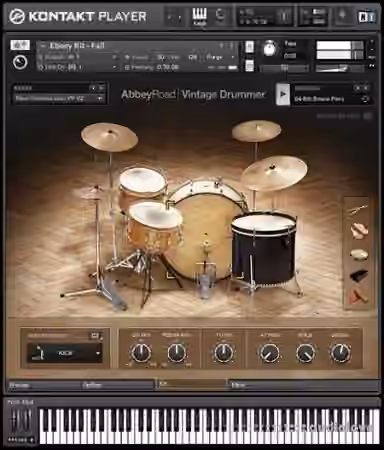Toggle the Keyb on-screen keyboard icon
The height and width of the screenshot is (450, 384).
200,16
